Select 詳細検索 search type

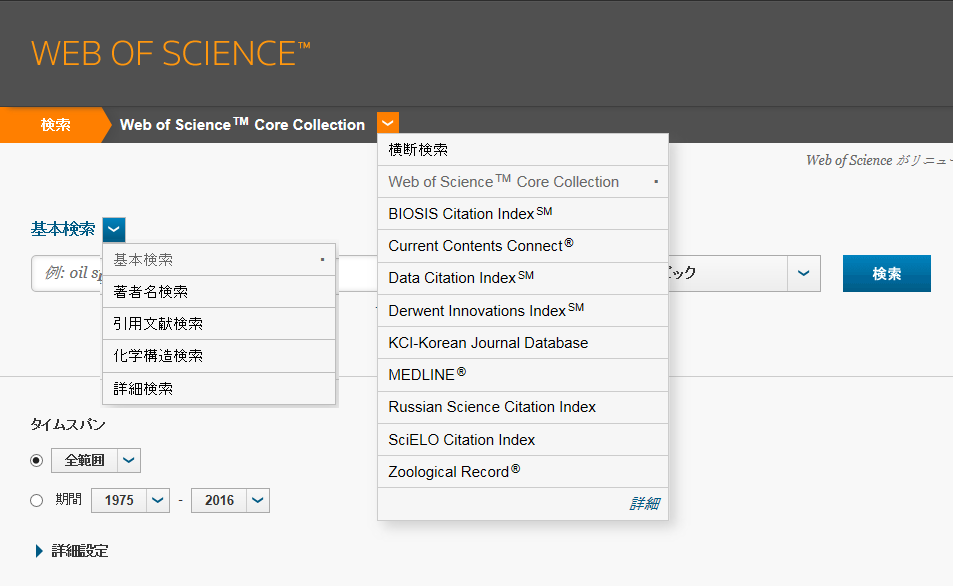[x=219, y=388]
